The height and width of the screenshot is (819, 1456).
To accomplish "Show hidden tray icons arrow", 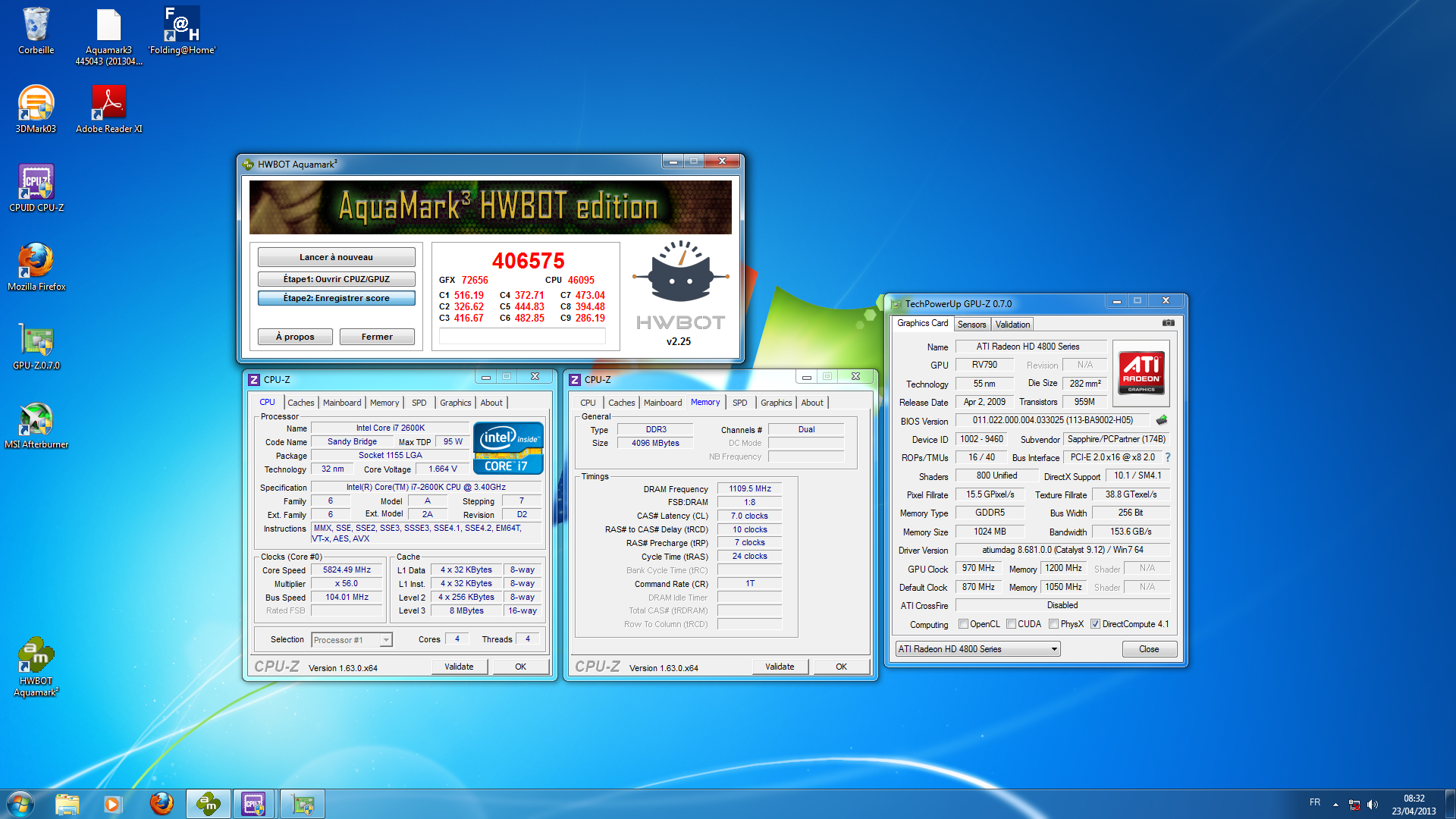I will click(1335, 805).
